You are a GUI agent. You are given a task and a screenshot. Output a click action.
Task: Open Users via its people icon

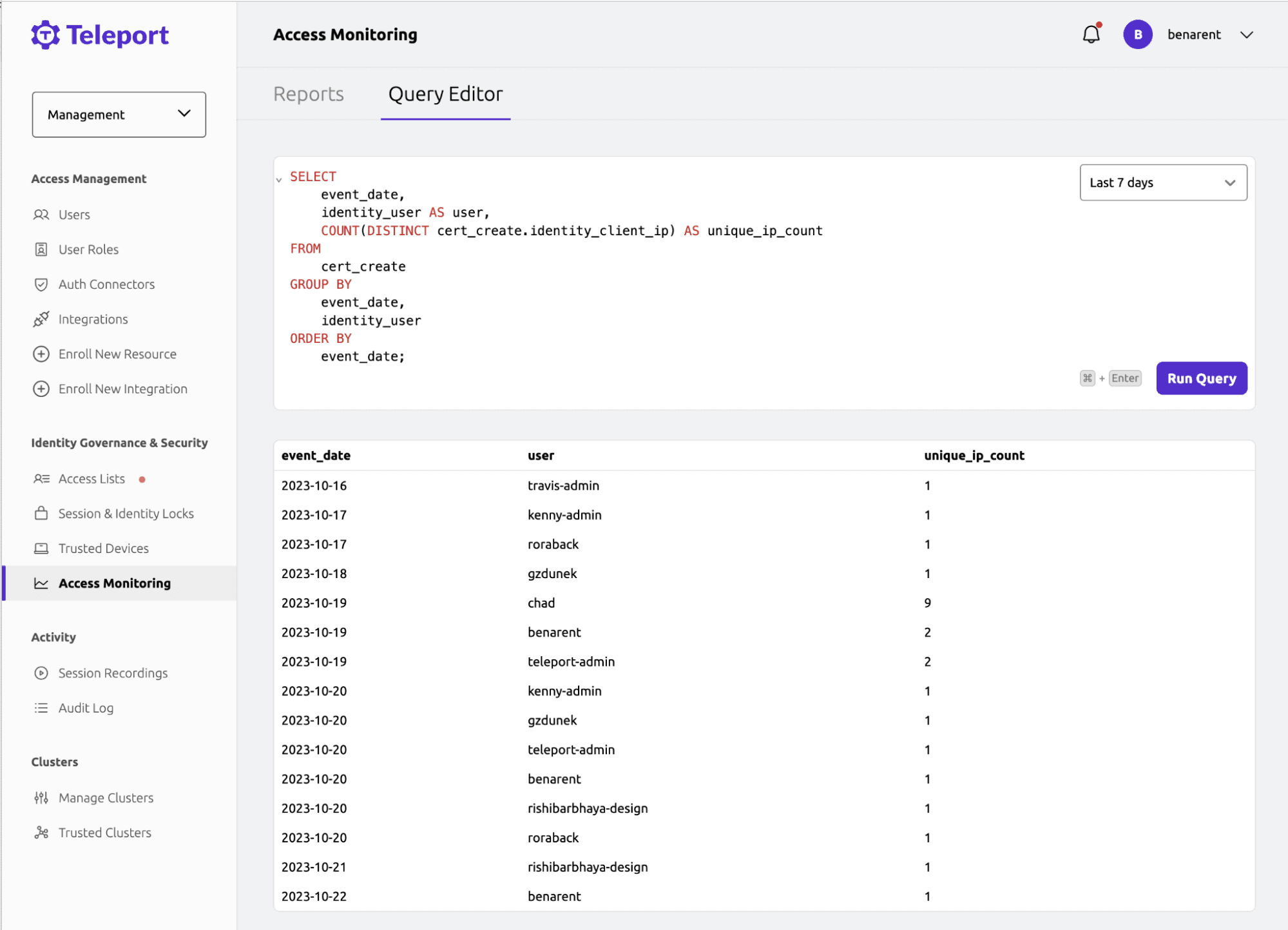pyautogui.click(x=41, y=215)
